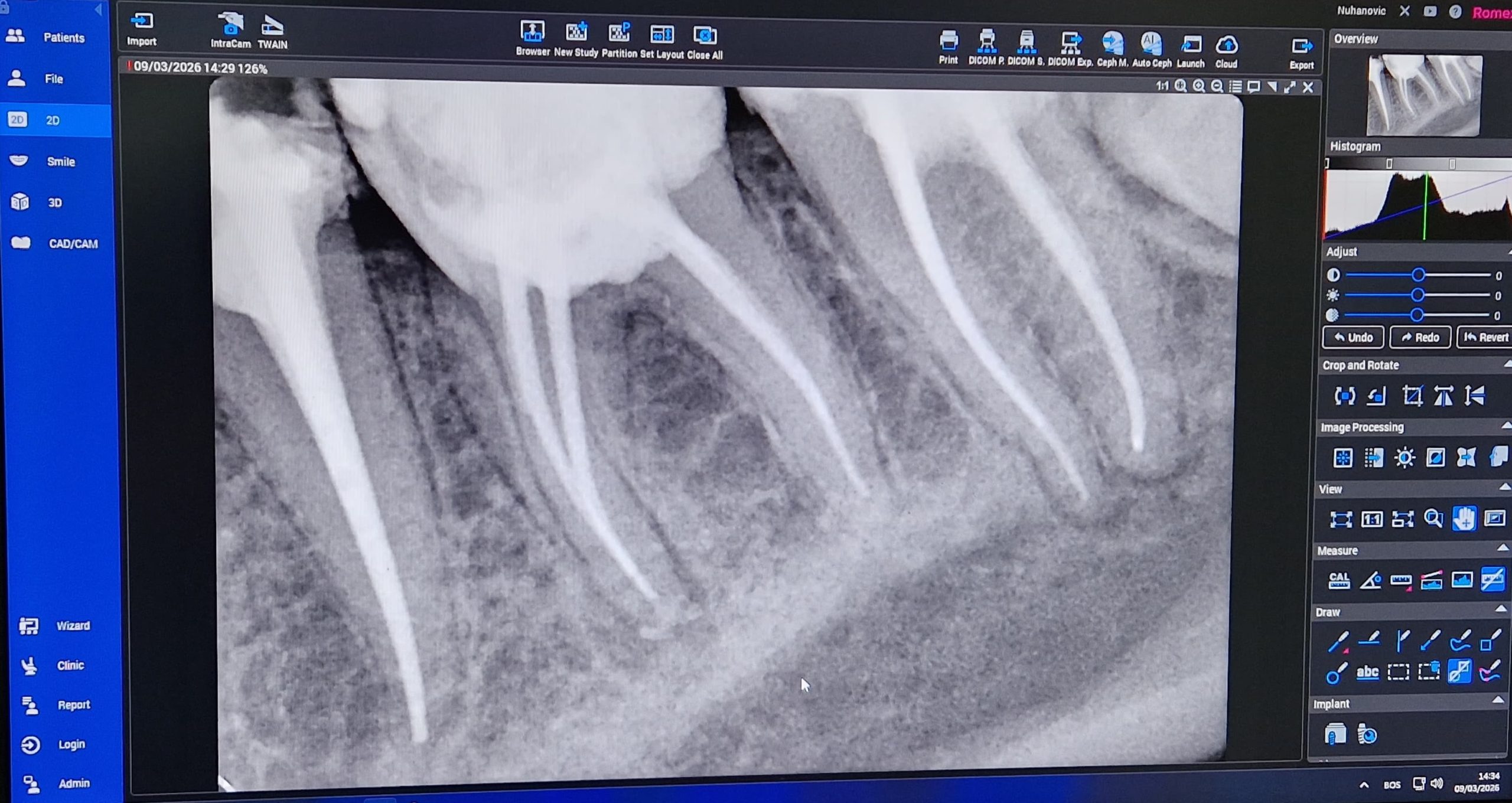Switch to the 3D module
Viewport: 1512px width, 803px height.
(x=56, y=203)
